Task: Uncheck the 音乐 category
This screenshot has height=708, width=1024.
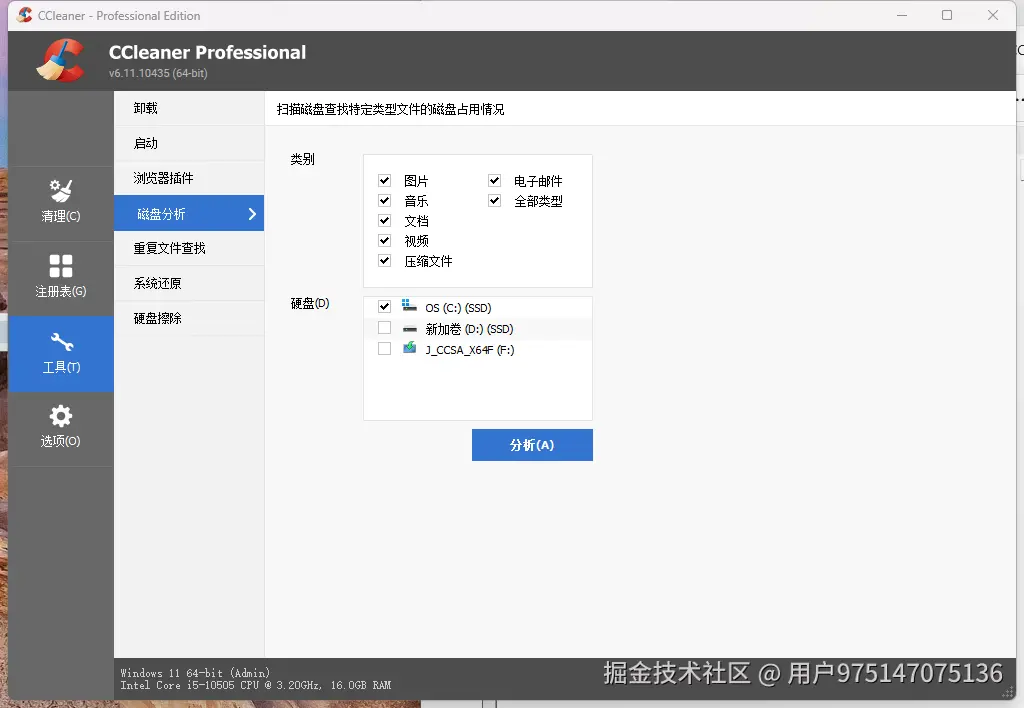Action: (x=385, y=201)
